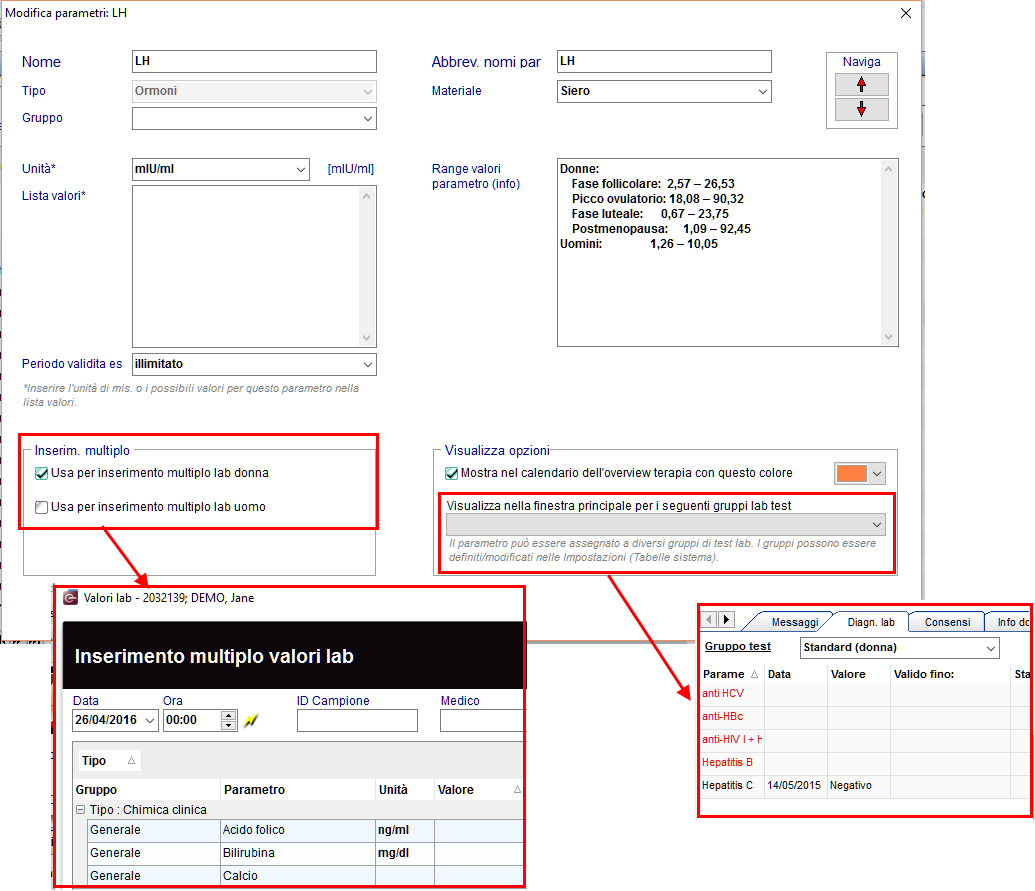The height and width of the screenshot is (891, 1035).
Task: Select the Calcio row
Action: point(306,876)
